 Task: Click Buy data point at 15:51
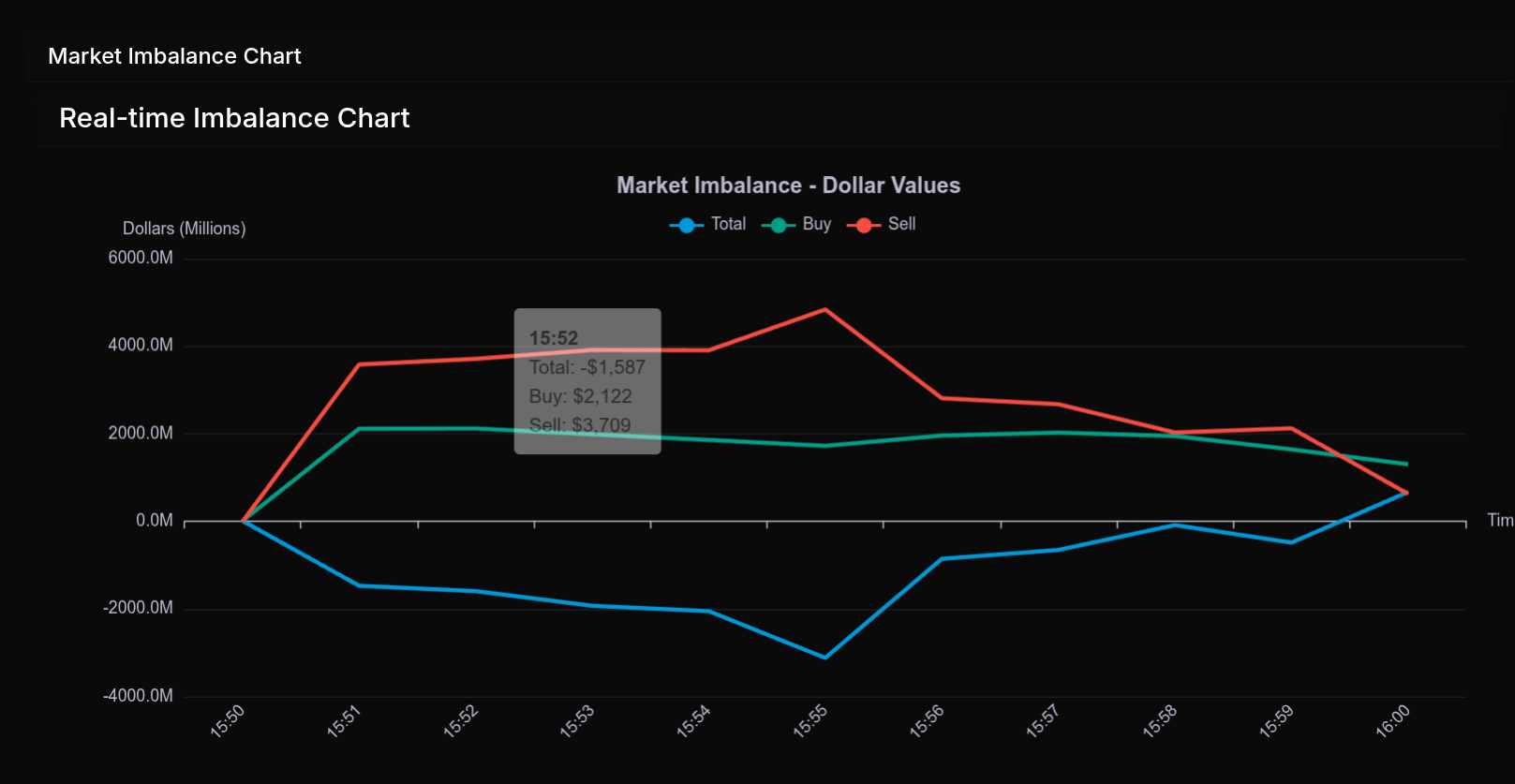click(x=359, y=429)
